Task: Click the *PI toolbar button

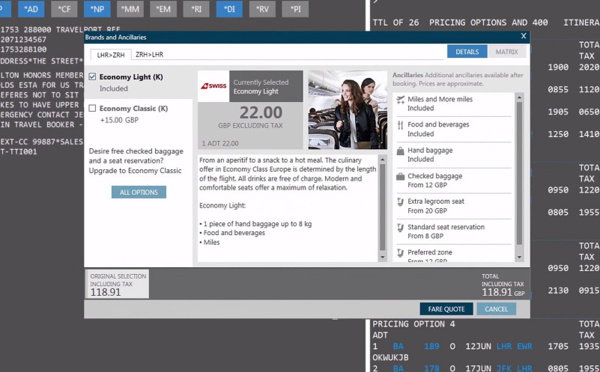Action: pos(295,9)
